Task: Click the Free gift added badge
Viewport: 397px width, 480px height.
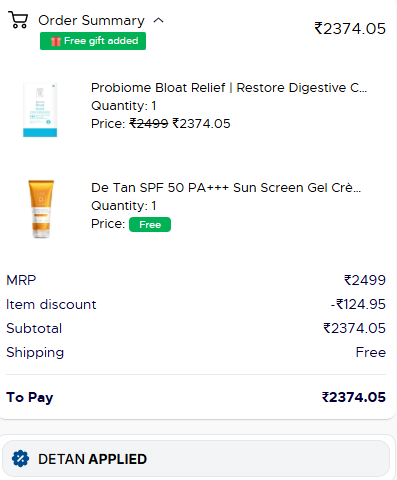Action: 93,41
